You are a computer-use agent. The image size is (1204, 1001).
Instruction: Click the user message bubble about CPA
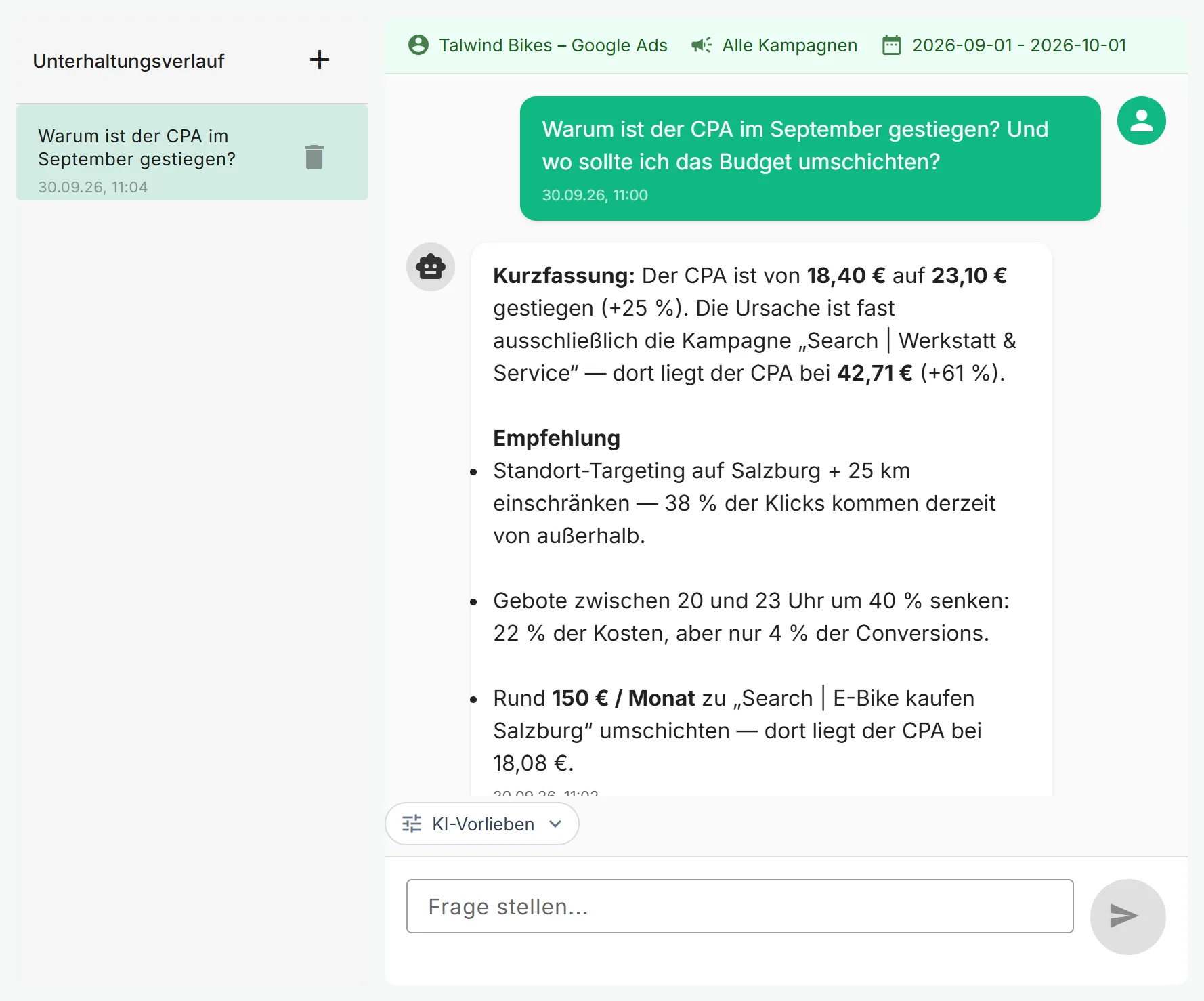click(810, 158)
